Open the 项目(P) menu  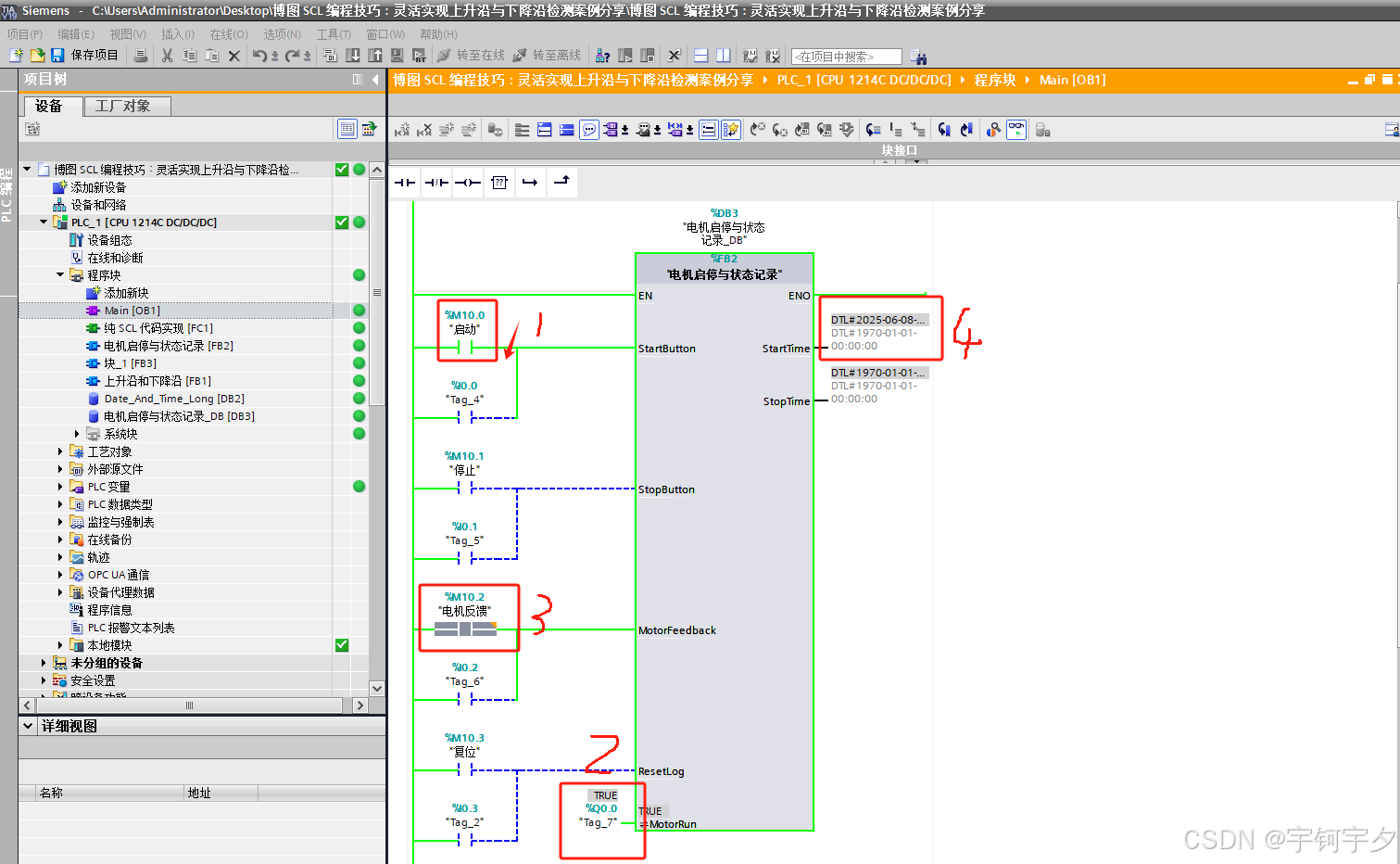tap(25, 34)
